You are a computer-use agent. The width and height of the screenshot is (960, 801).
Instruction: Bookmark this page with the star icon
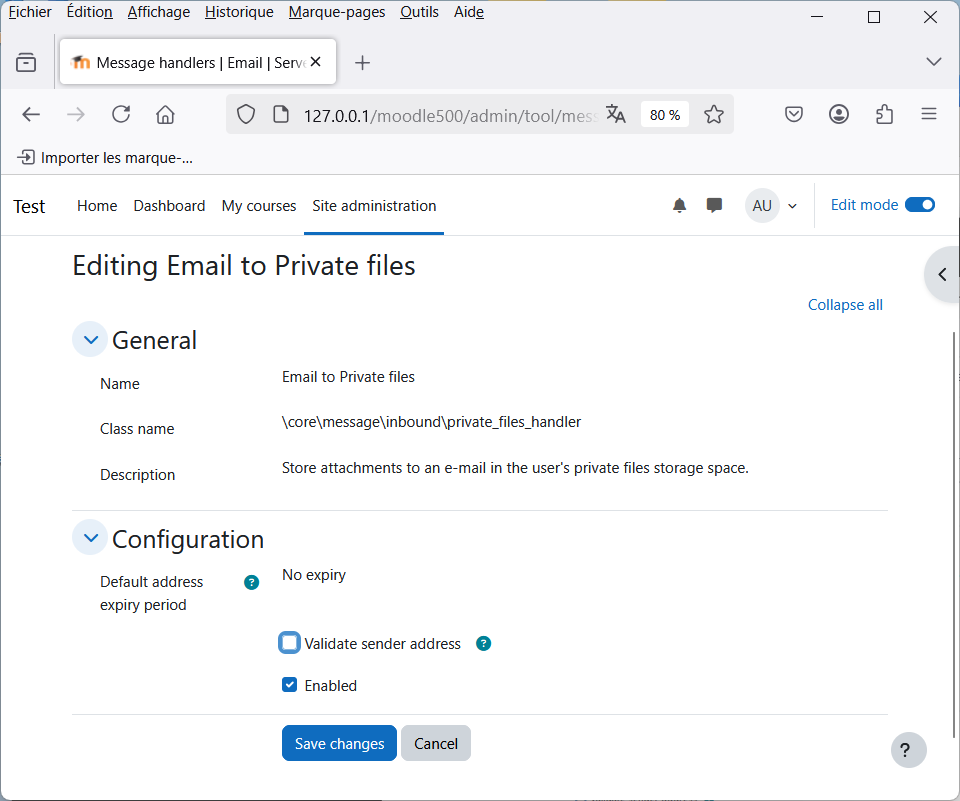(713, 115)
